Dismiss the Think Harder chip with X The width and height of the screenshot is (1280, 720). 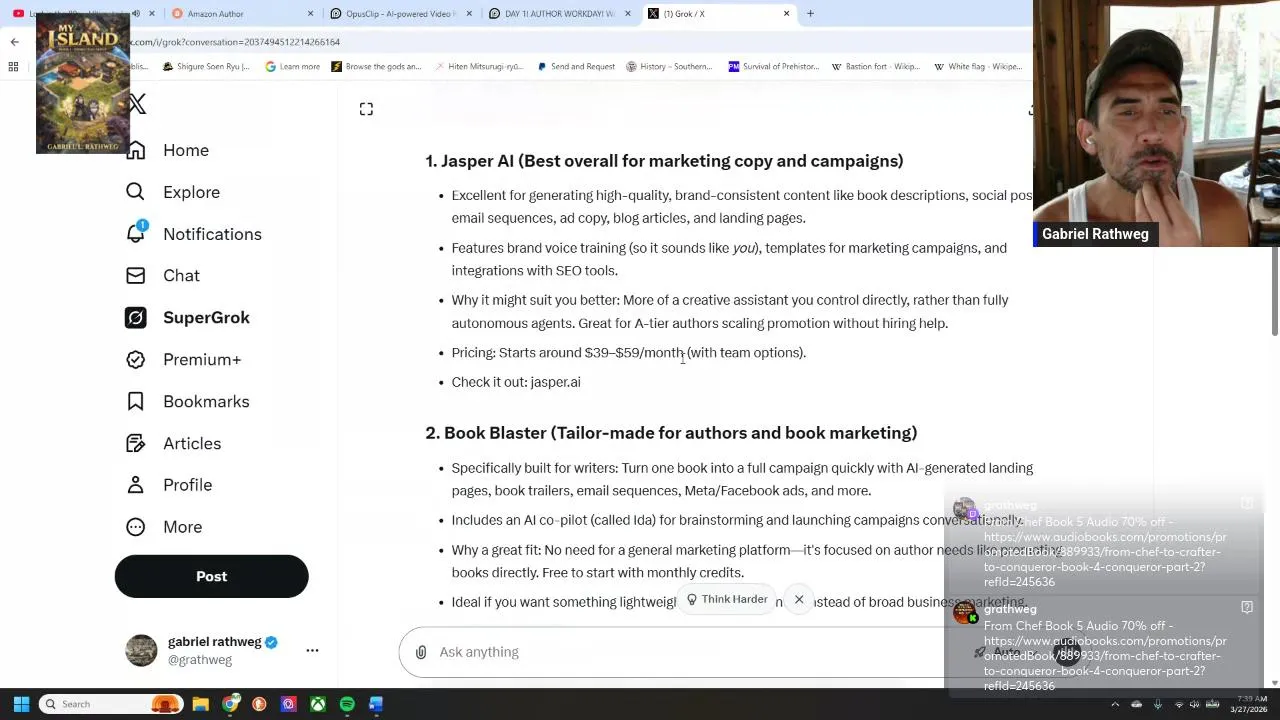799,600
